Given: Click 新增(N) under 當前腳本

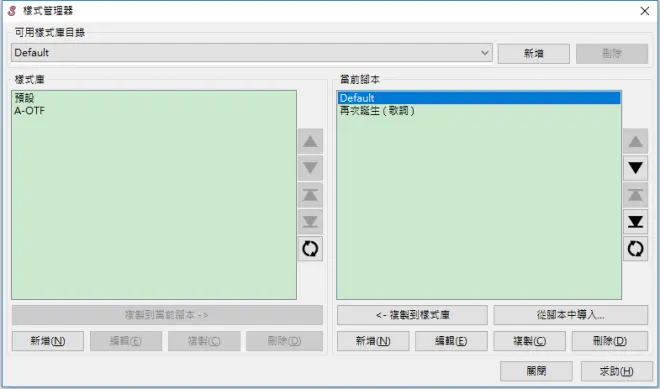Looking at the screenshot, I should (x=373, y=341).
